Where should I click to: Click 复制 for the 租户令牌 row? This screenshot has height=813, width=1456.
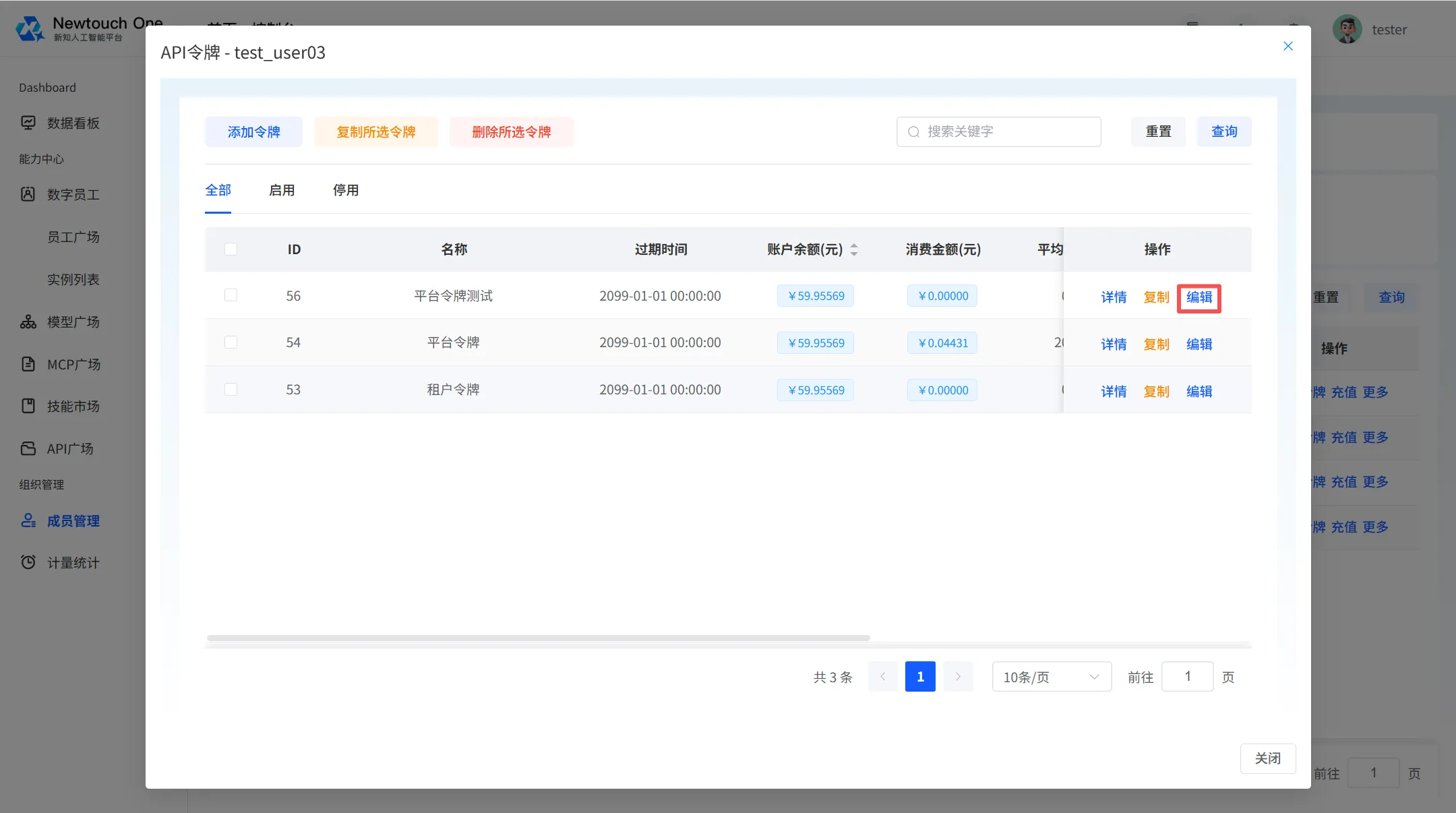click(x=1156, y=392)
